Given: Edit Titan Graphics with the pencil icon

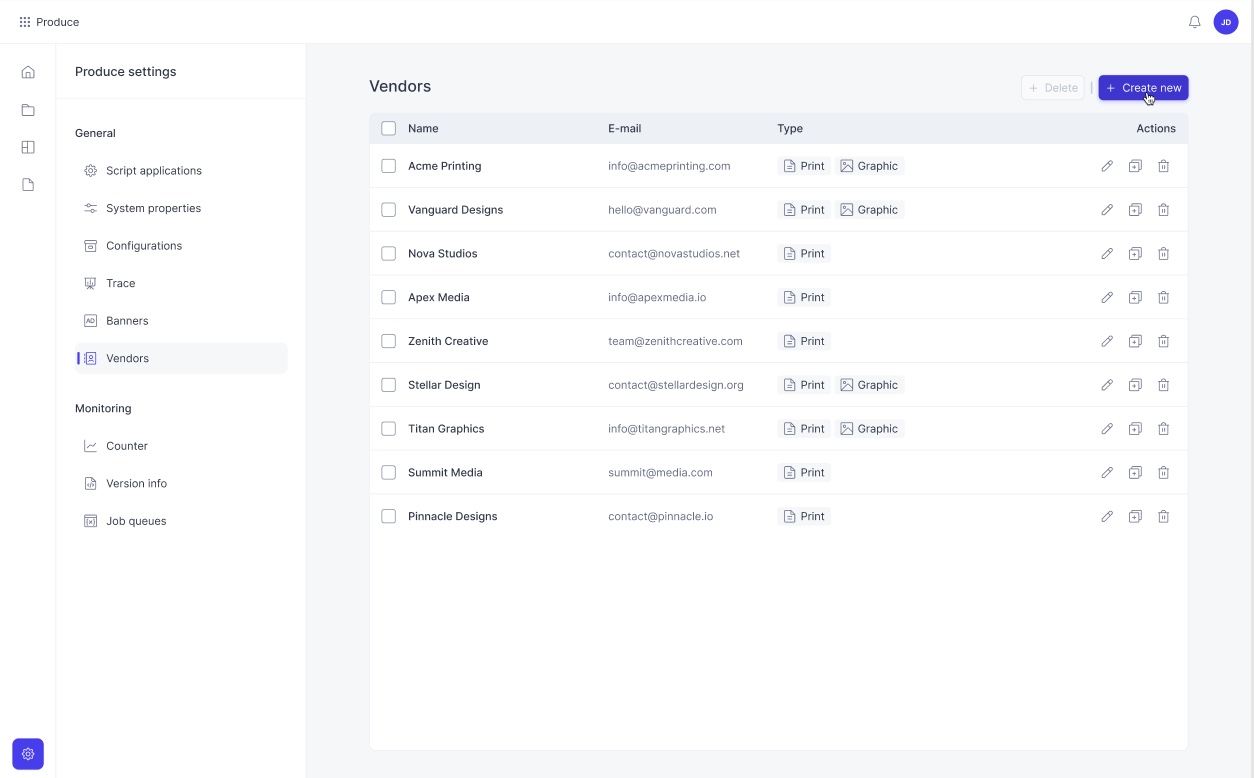Looking at the screenshot, I should tap(1107, 429).
